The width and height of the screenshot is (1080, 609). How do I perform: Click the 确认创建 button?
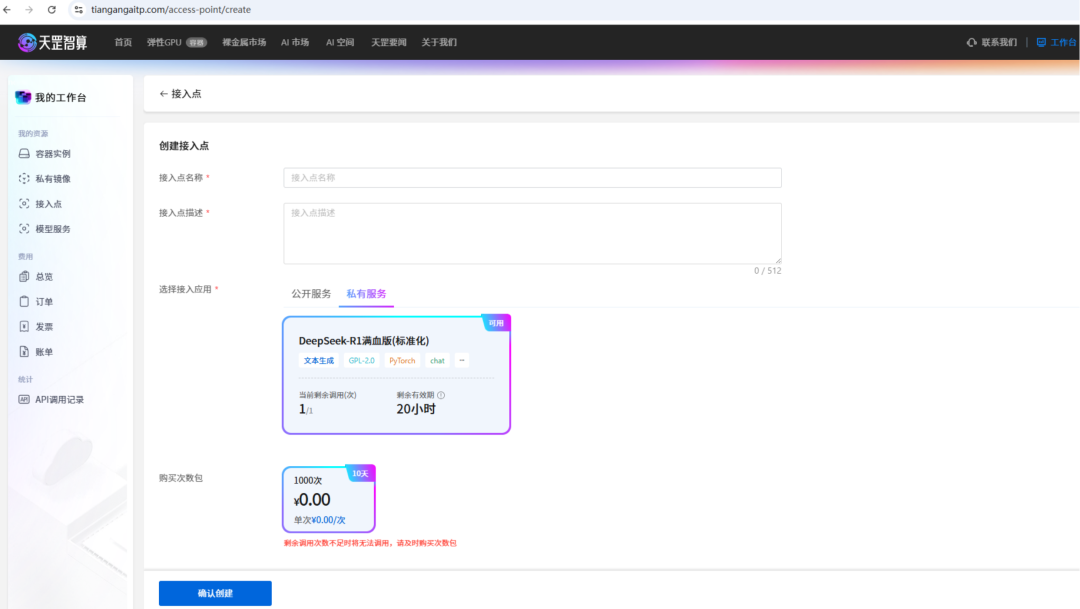coord(215,593)
